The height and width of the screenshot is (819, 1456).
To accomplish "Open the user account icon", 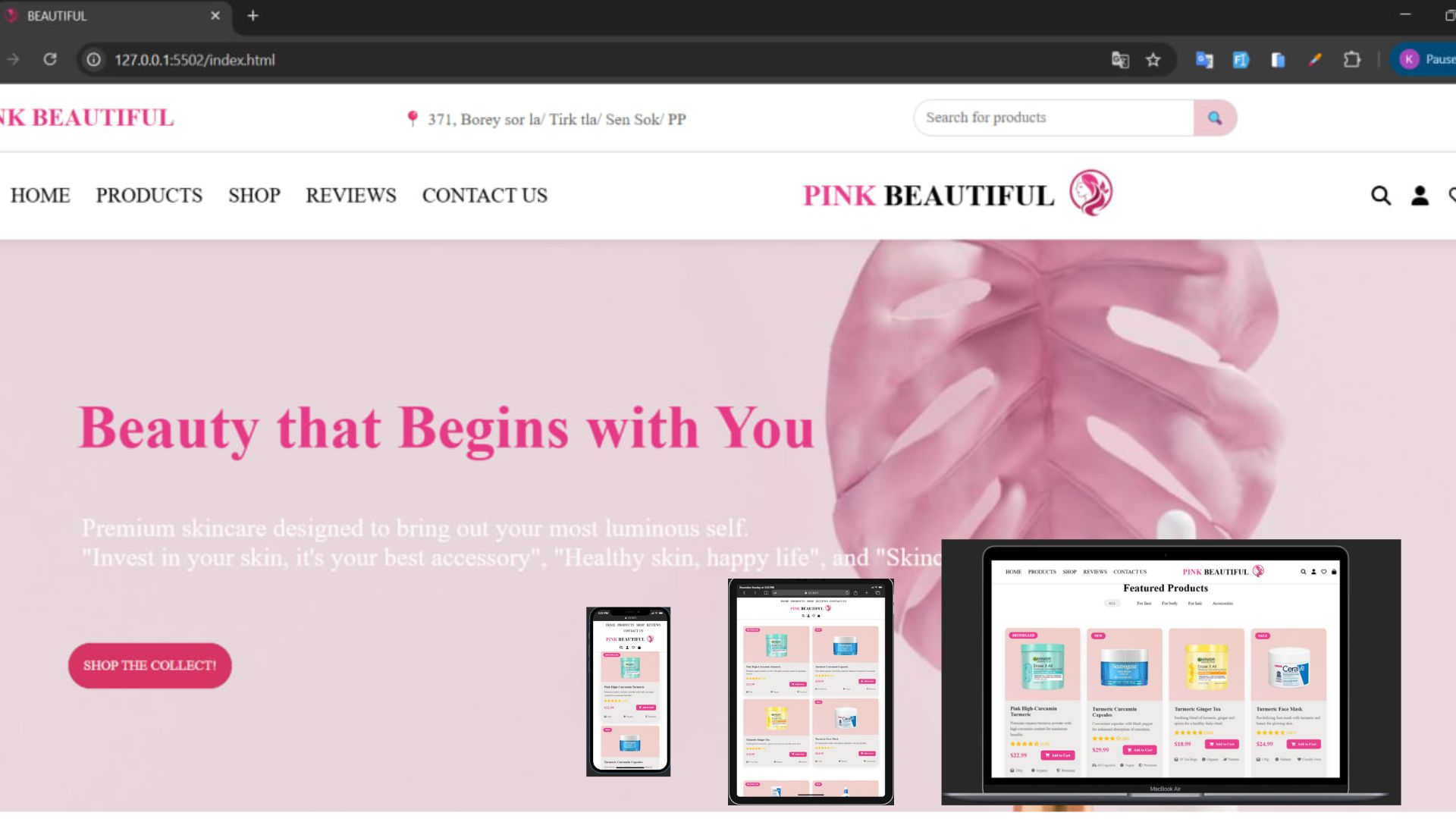I will [x=1420, y=196].
